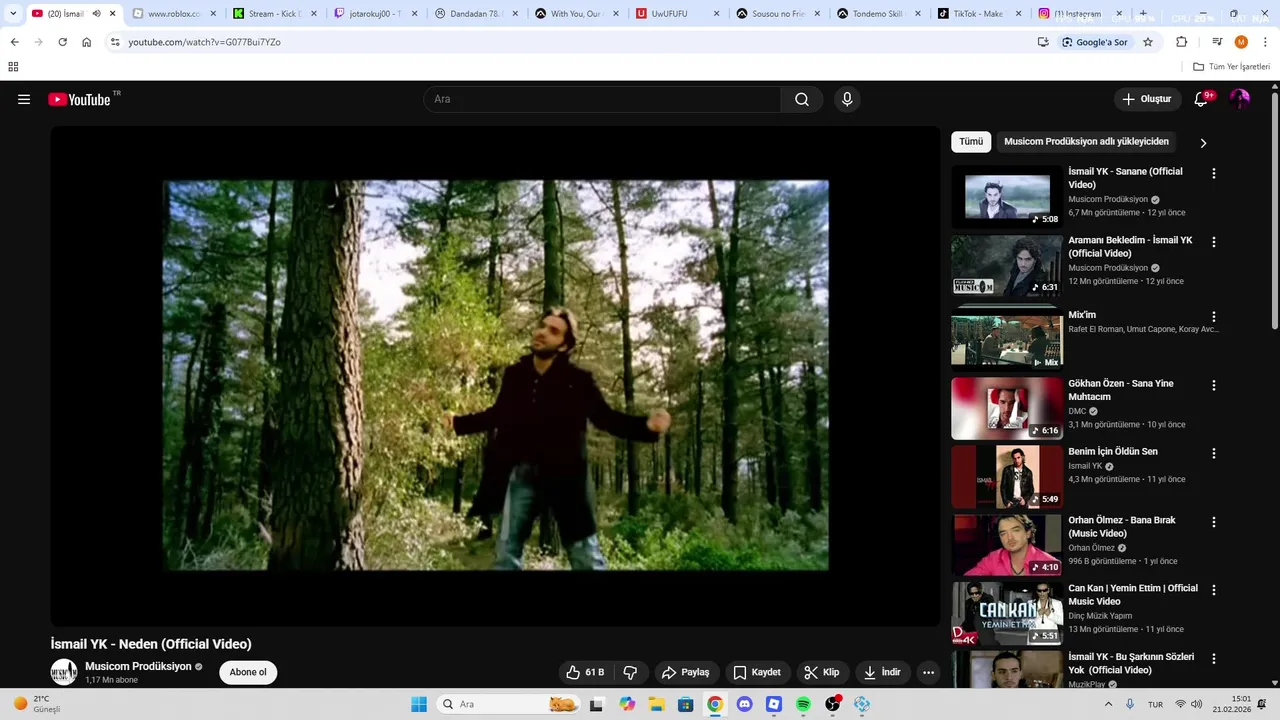
Task: Open the Chrome tab search dropdown
Action: coord(13,14)
